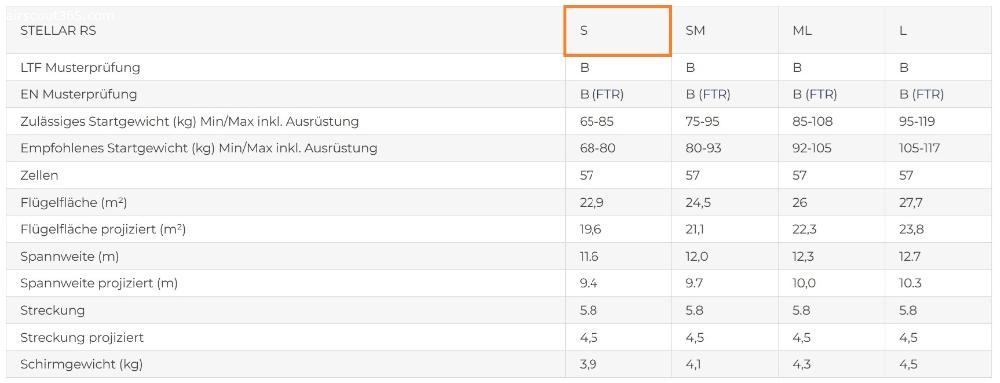Image resolution: width=1000 pixels, height=383 pixels.
Task: Click the 105-117 recommended weight cell
Action: pos(921,148)
